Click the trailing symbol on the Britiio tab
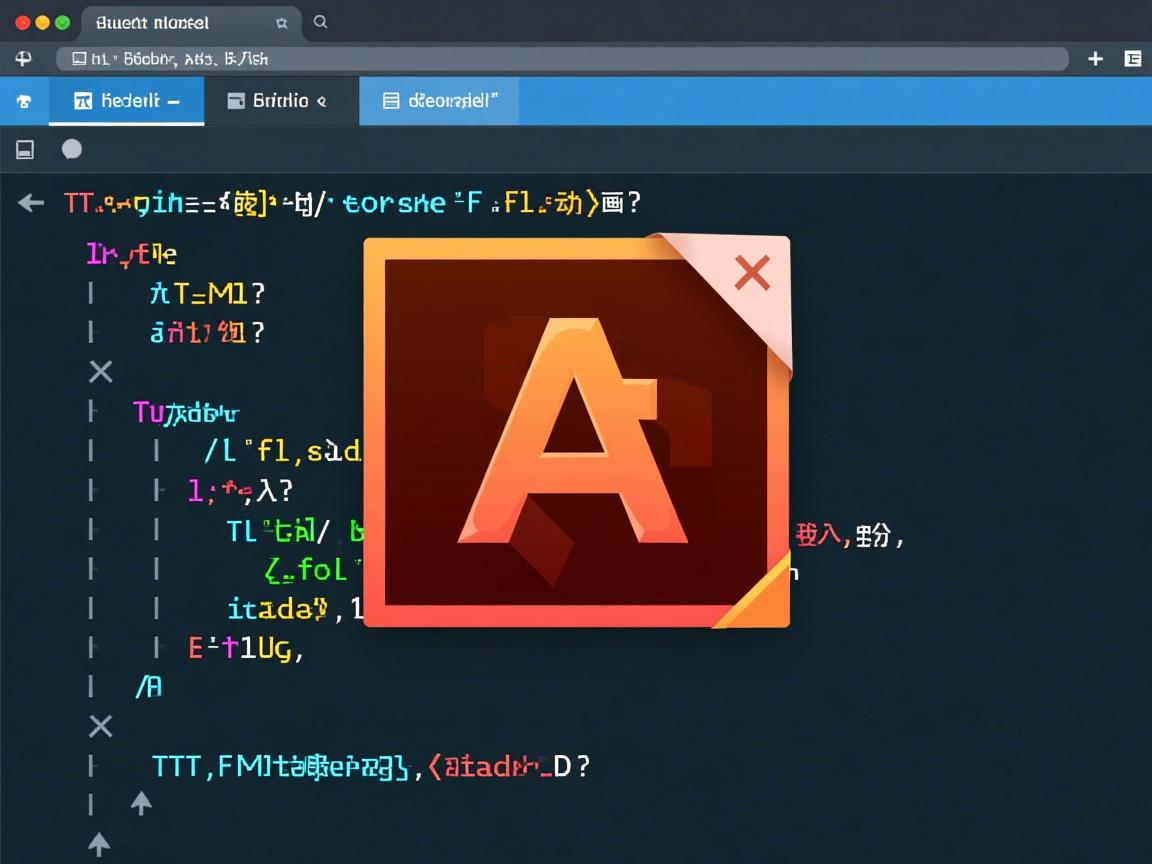This screenshot has height=864, width=1152. coord(321,101)
